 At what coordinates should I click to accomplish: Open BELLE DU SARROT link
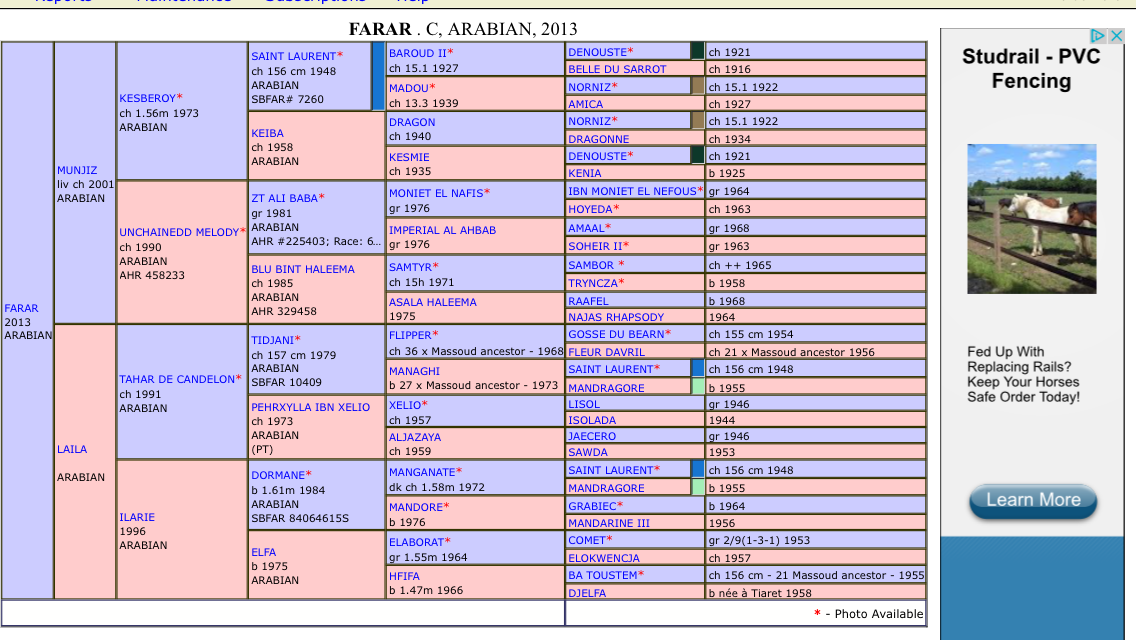[x=617, y=70]
